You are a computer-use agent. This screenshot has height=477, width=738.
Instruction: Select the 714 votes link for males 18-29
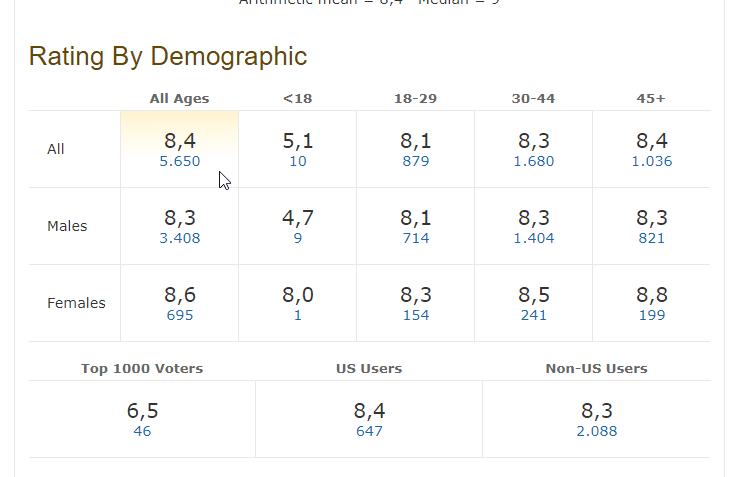[x=415, y=238]
